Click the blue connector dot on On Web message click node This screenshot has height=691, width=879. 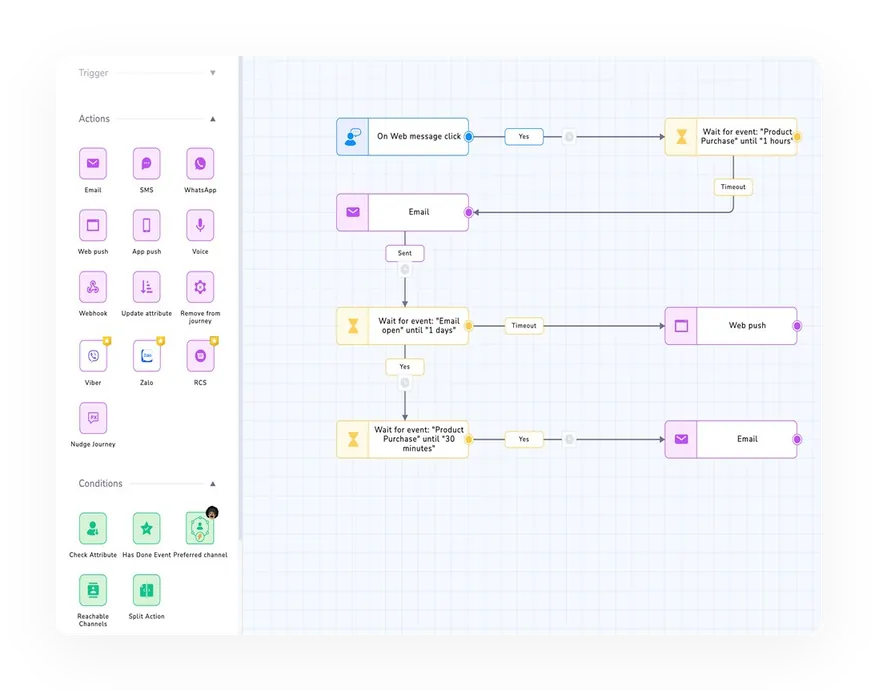(469, 136)
